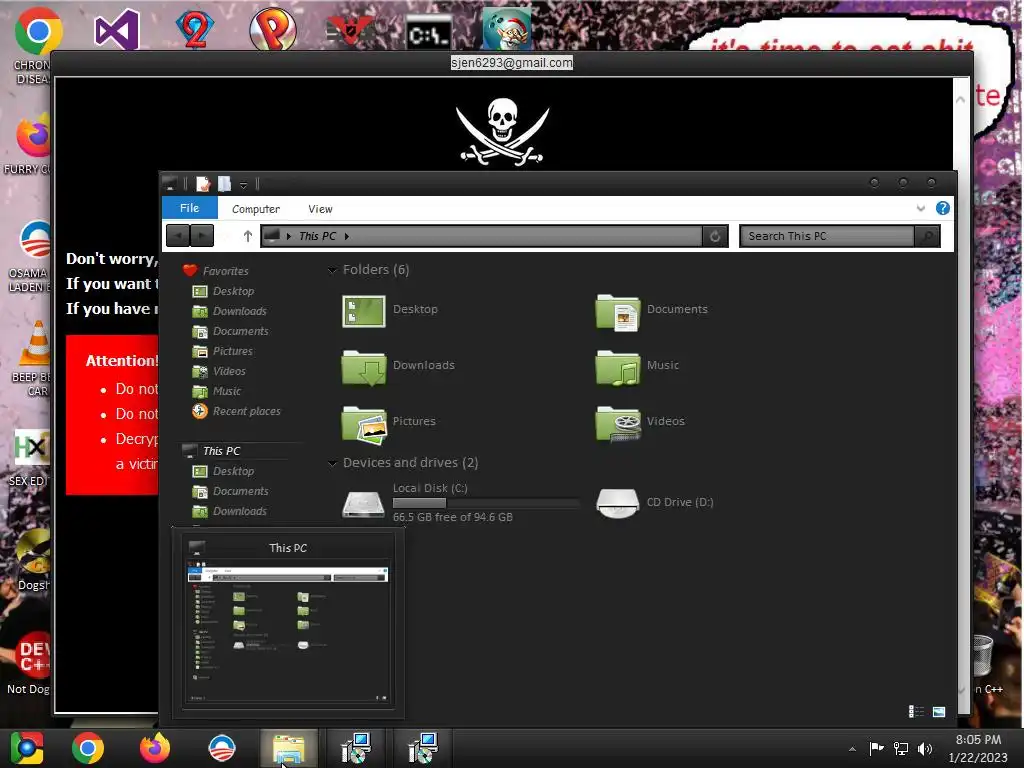1024x768 pixels.
Task: Open the Downloads folder tile
Action: click(398, 366)
